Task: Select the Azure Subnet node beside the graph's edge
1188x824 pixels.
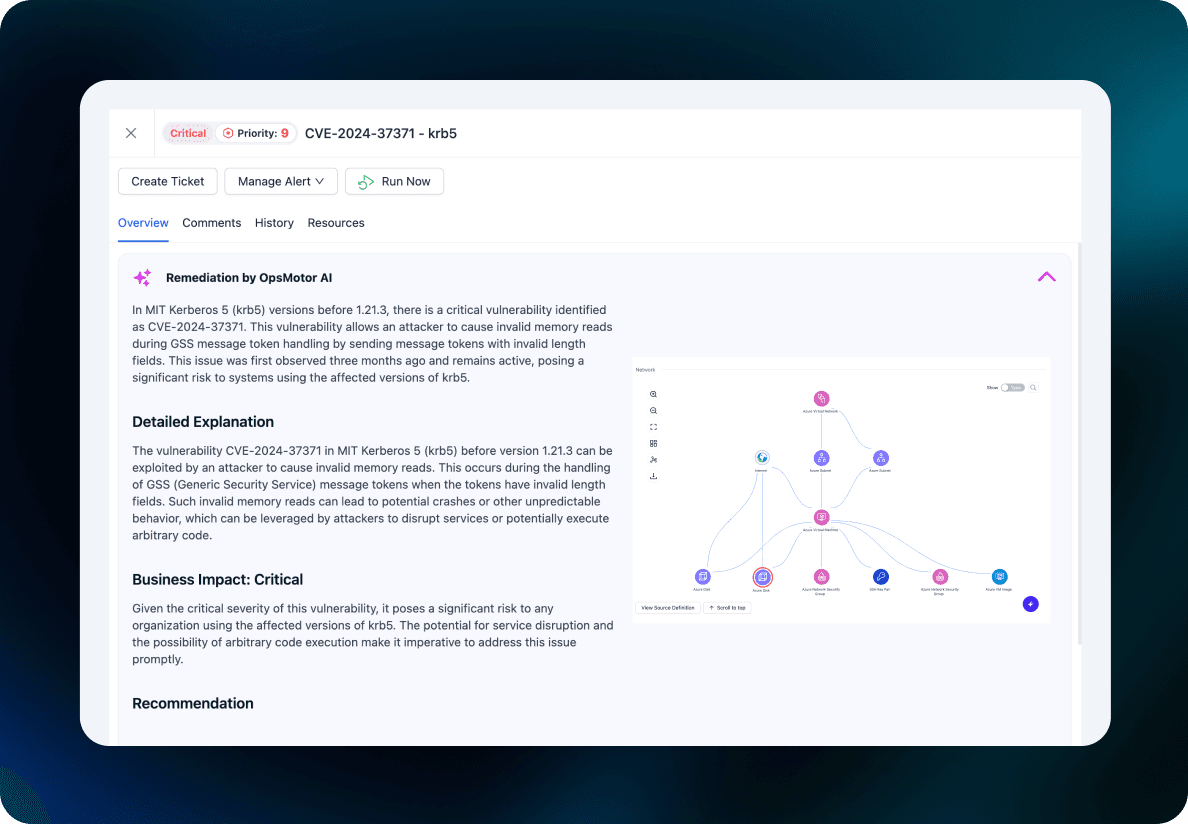Action: tap(880, 457)
